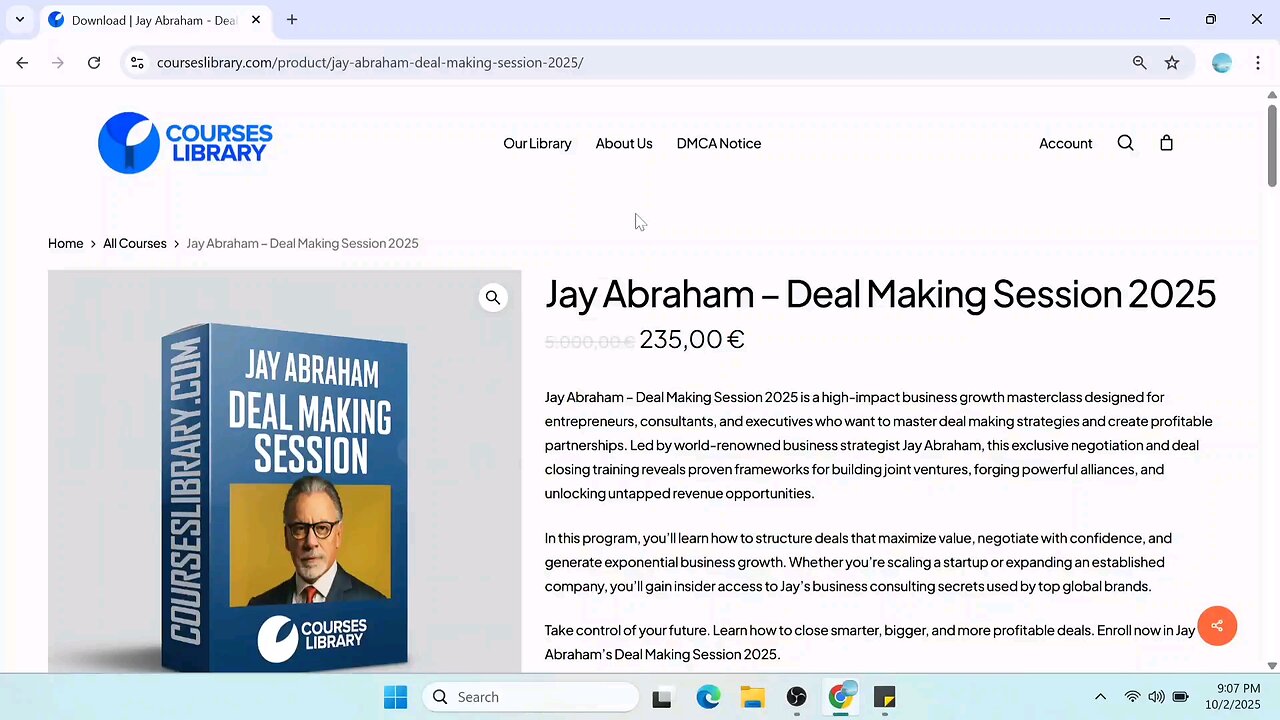View site information icon in address bar
Viewport: 1280px width, 720px height.
138,62
